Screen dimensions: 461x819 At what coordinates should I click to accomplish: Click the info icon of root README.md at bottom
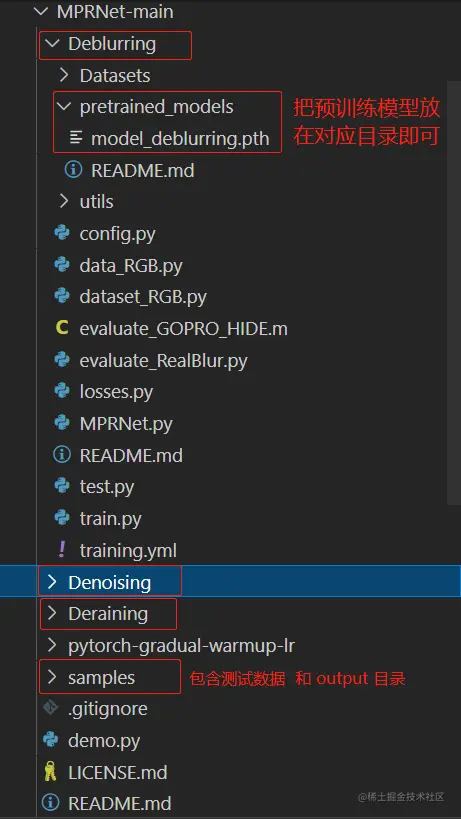[x=50, y=803]
